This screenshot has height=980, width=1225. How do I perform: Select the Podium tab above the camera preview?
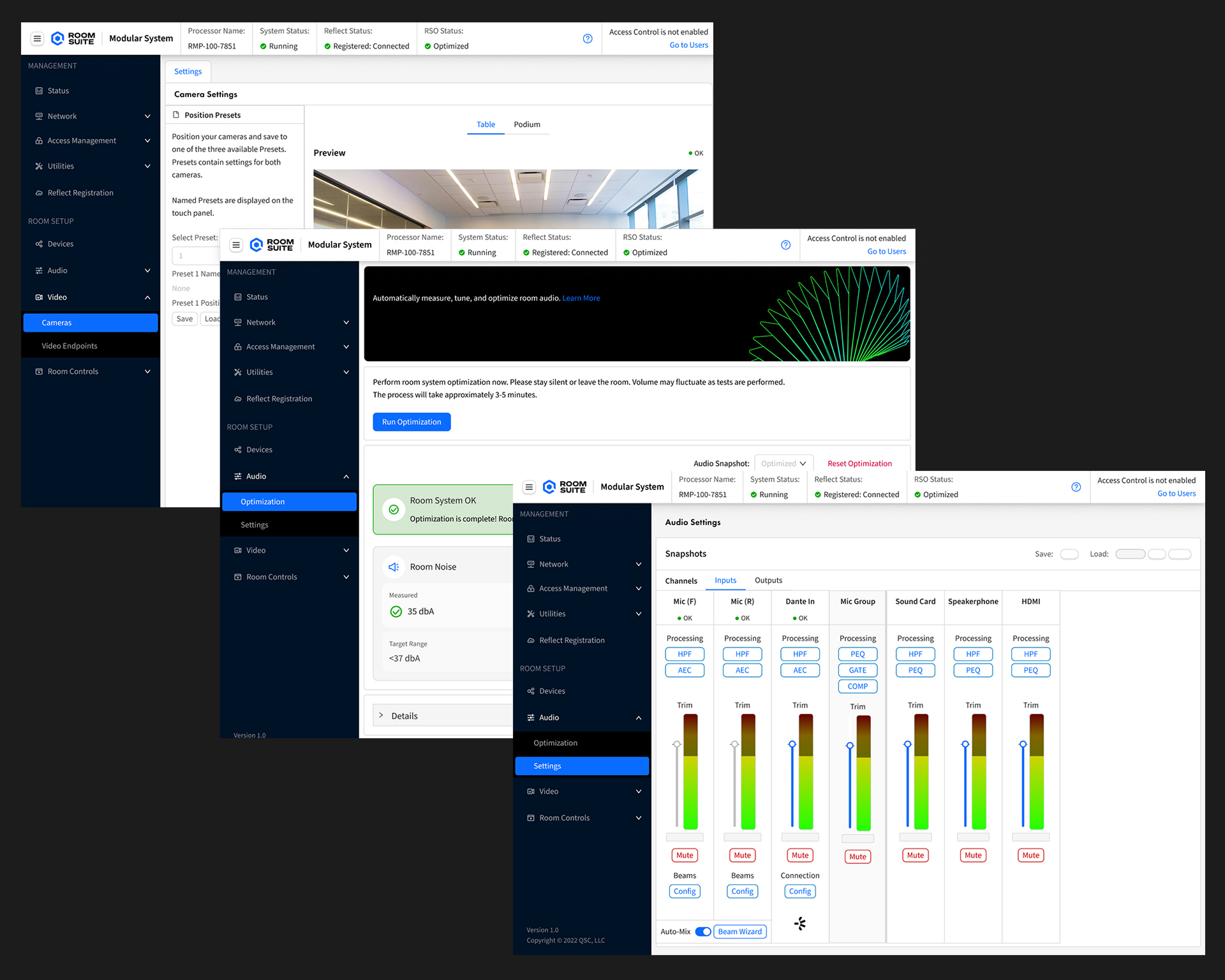(x=527, y=124)
